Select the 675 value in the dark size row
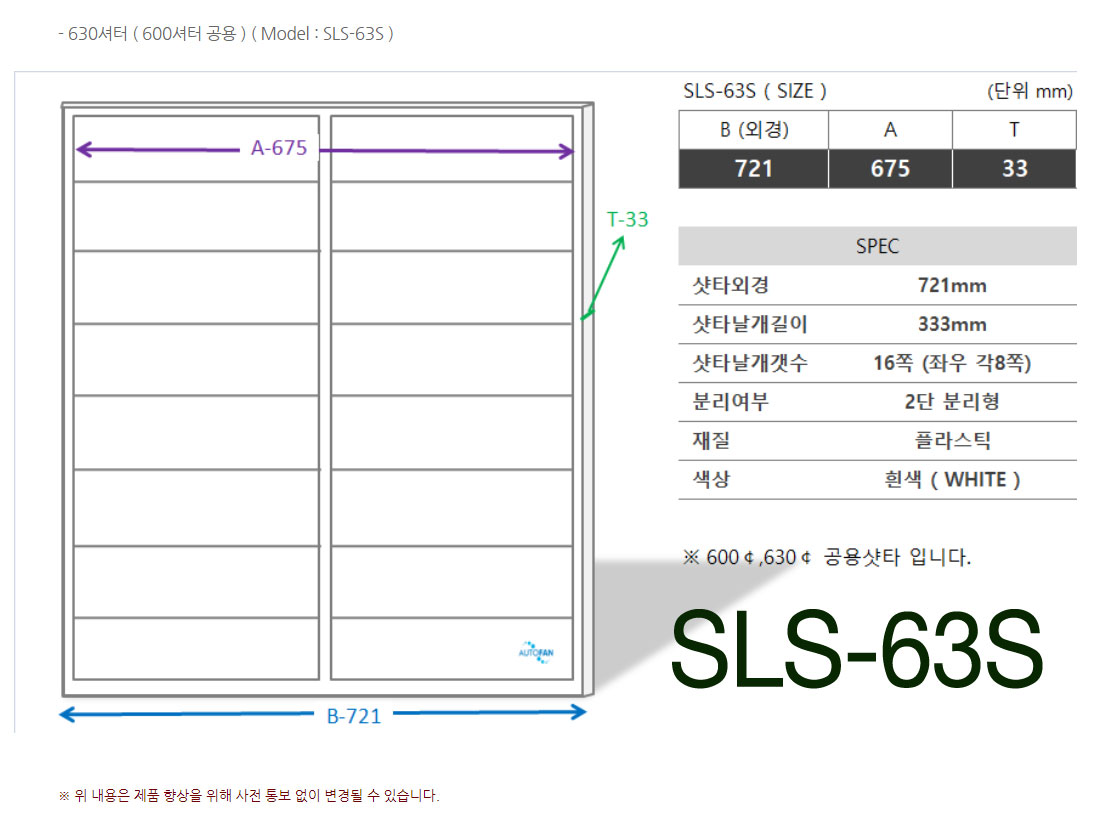This screenshot has width=1100, height=817. pyautogui.click(x=890, y=169)
